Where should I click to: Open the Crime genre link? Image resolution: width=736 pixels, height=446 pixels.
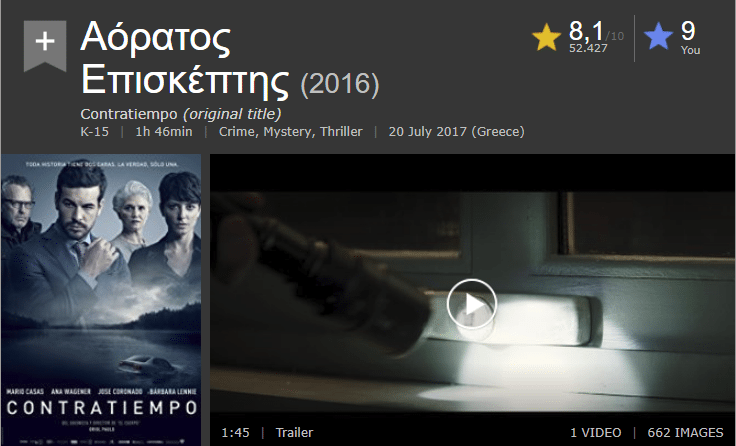coord(238,131)
